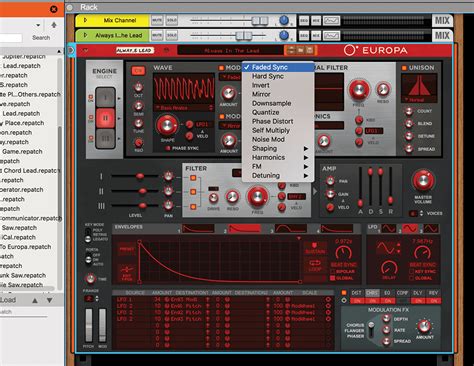Toggle the REV effect ON button

tap(434, 301)
